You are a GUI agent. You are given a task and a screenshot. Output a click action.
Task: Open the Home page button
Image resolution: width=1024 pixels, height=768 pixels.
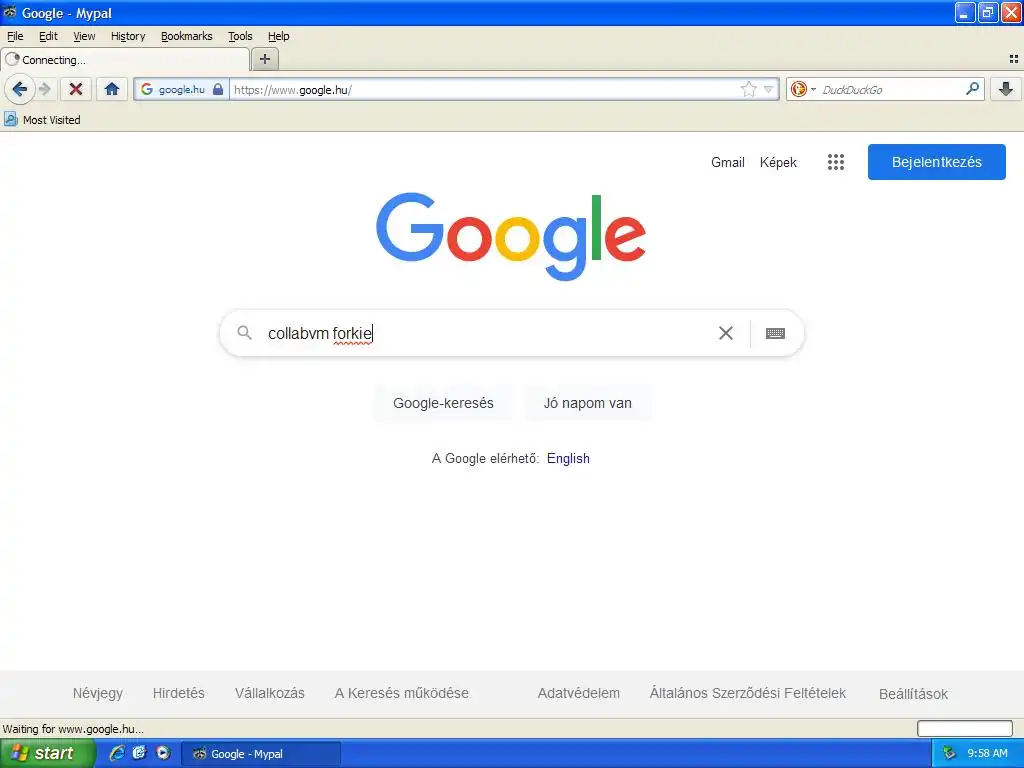(x=112, y=89)
